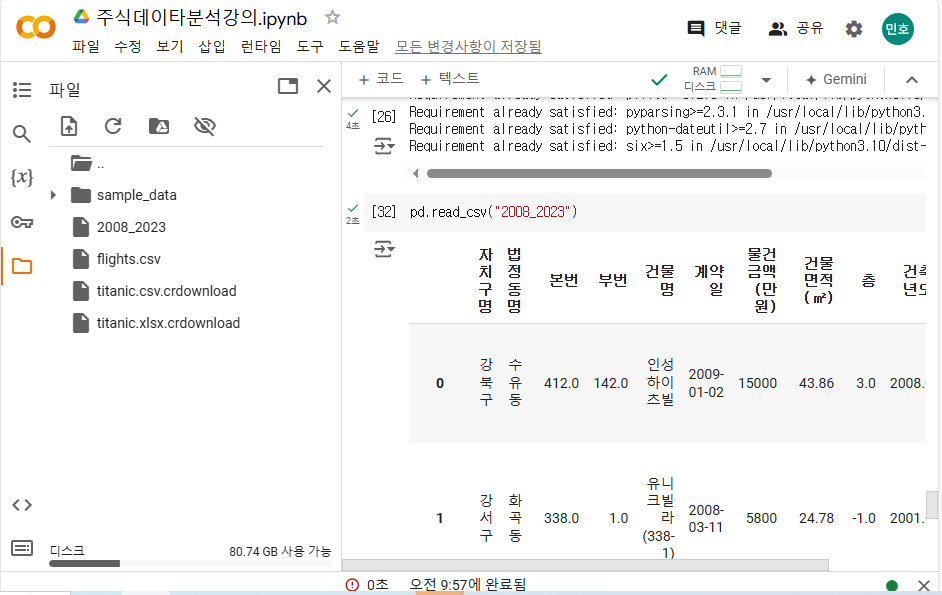The width and height of the screenshot is (942, 595).
Task: Open the 댓글 comments button
Action: click(x=714, y=28)
